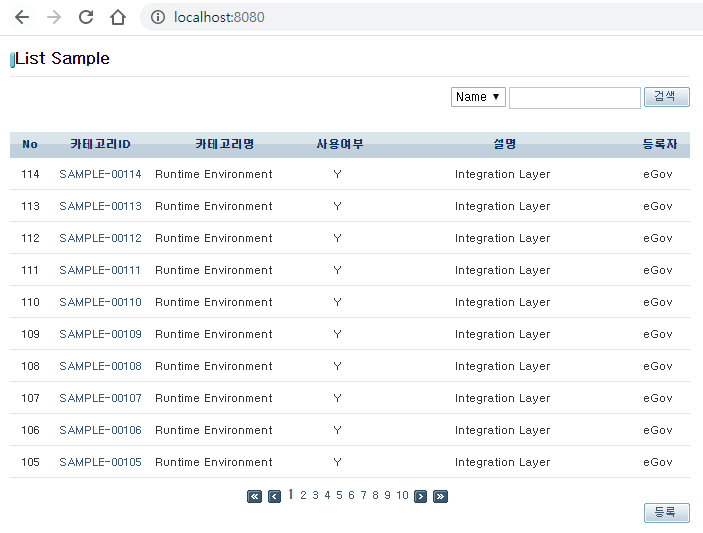Go to page 6 in pagination

pyautogui.click(x=352, y=495)
